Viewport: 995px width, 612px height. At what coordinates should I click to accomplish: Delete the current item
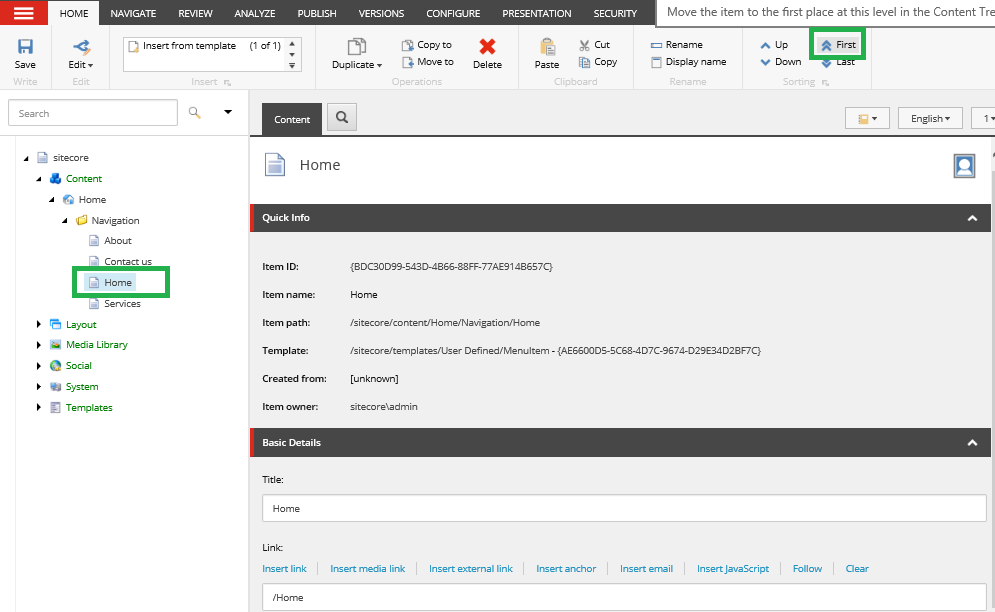click(487, 52)
